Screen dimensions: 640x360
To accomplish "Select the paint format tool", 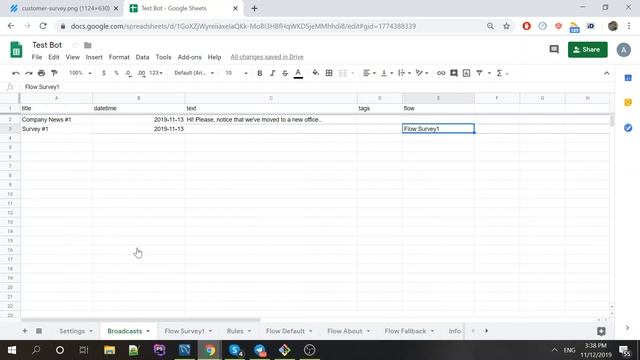I will coord(54,73).
